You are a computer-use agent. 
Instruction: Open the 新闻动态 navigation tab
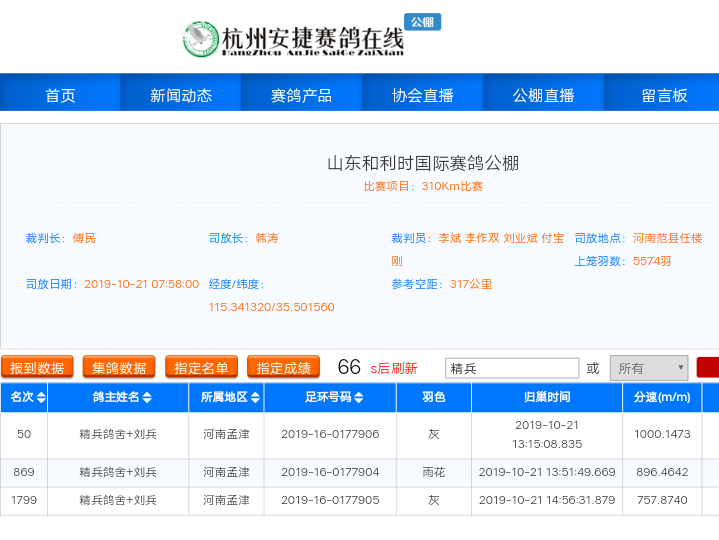(x=181, y=95)
